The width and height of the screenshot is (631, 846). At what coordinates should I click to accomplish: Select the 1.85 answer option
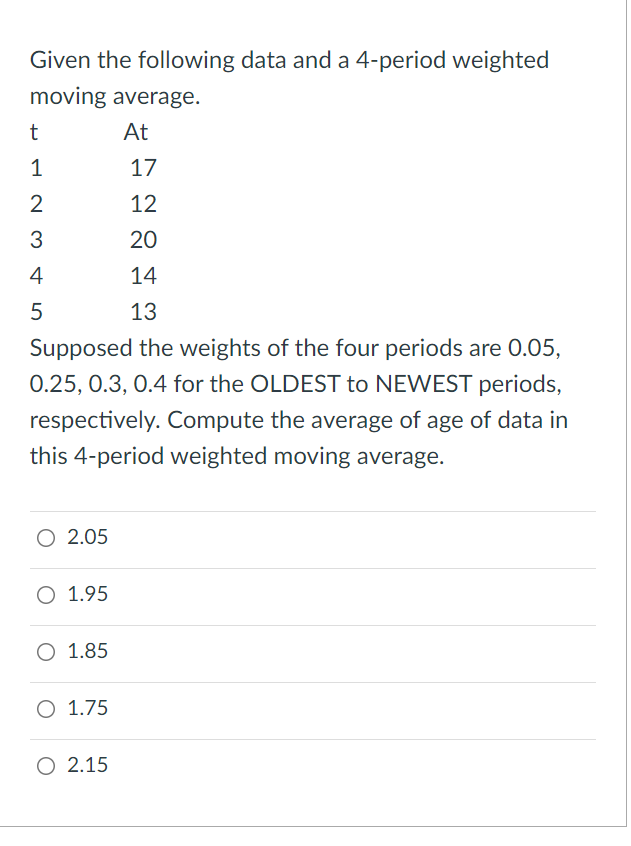coord(44,652)
